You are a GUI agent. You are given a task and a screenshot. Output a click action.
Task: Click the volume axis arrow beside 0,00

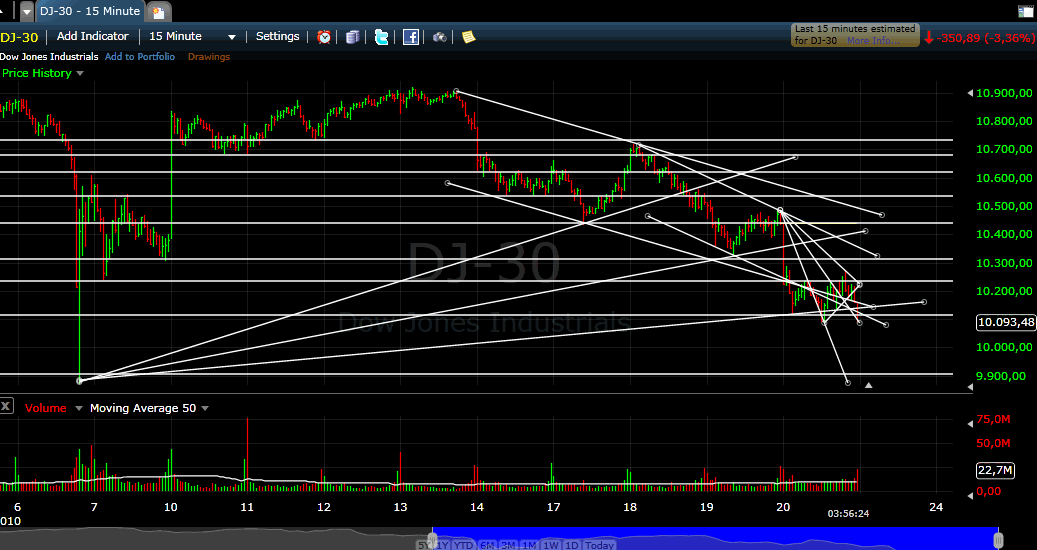pyautogui.click(x=970, y=494)
